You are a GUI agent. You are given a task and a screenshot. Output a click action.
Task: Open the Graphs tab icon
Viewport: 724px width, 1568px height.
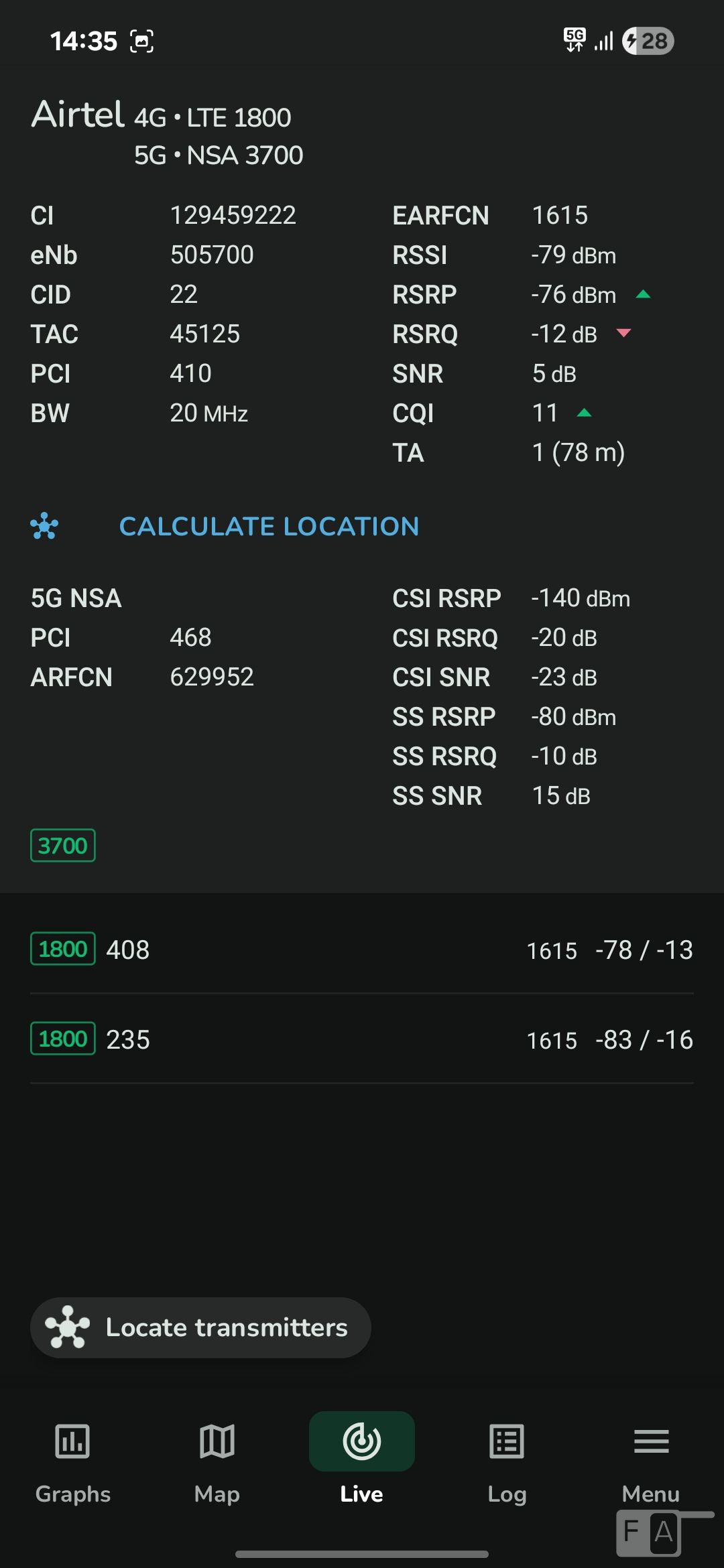click(72, 1441)
